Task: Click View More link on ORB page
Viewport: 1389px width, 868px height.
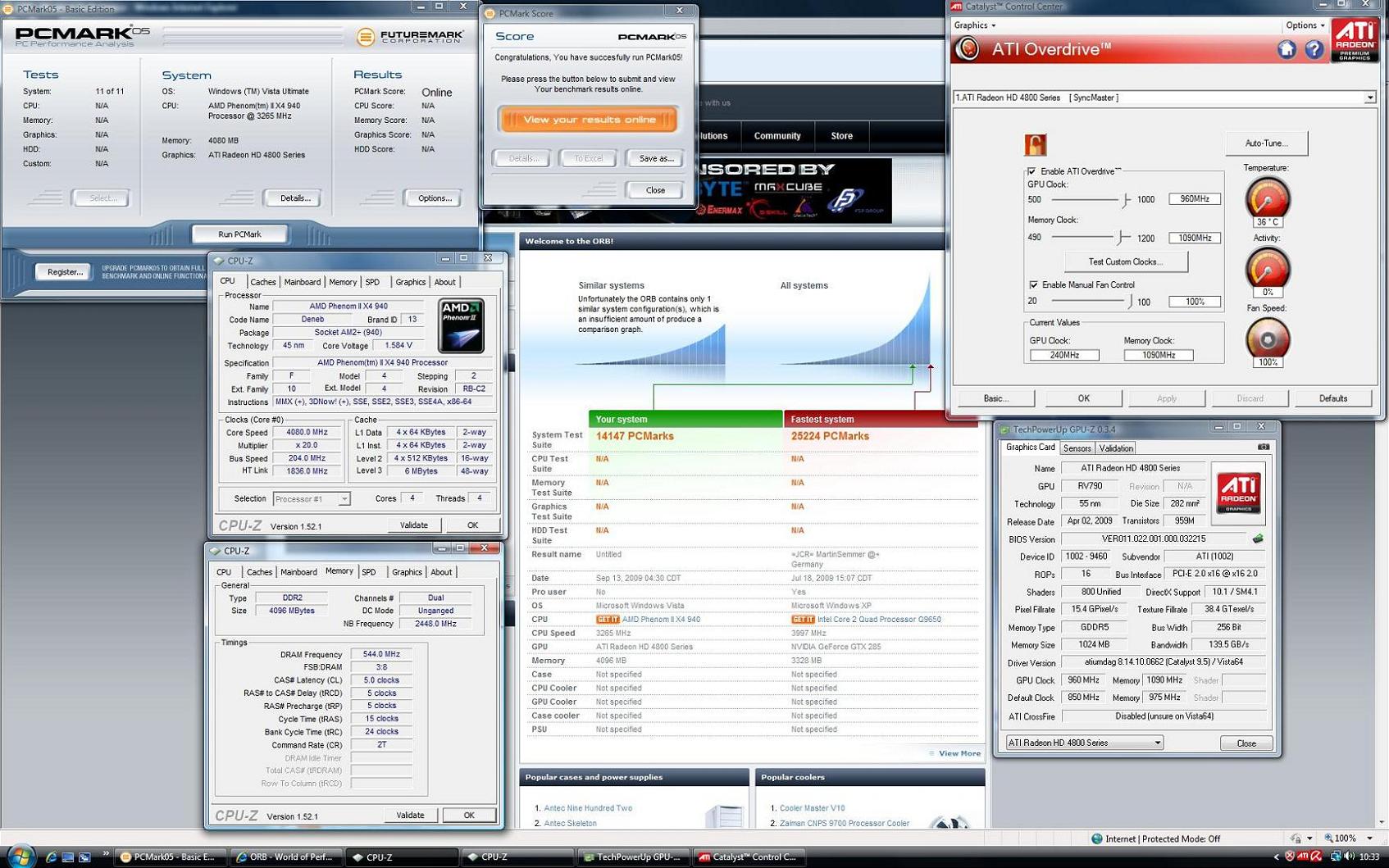Action: 959,753
